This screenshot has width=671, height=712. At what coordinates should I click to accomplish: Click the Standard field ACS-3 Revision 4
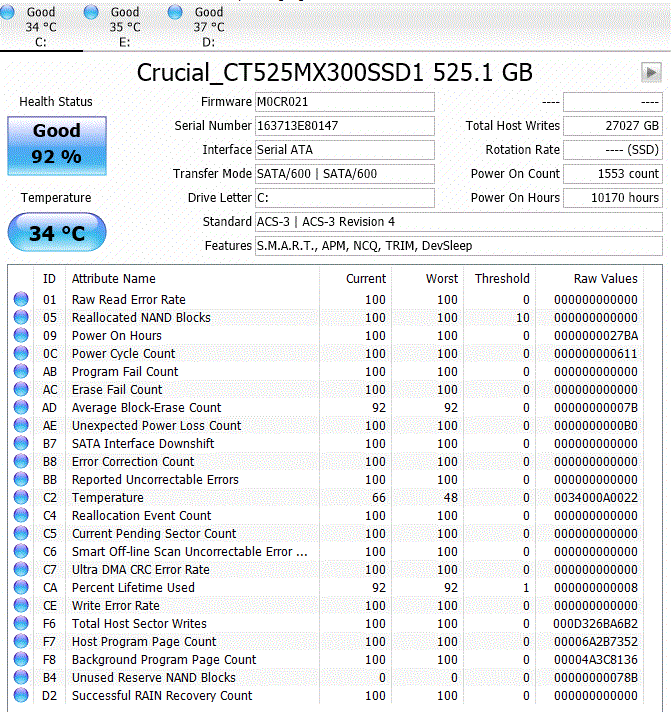(459, 222)
